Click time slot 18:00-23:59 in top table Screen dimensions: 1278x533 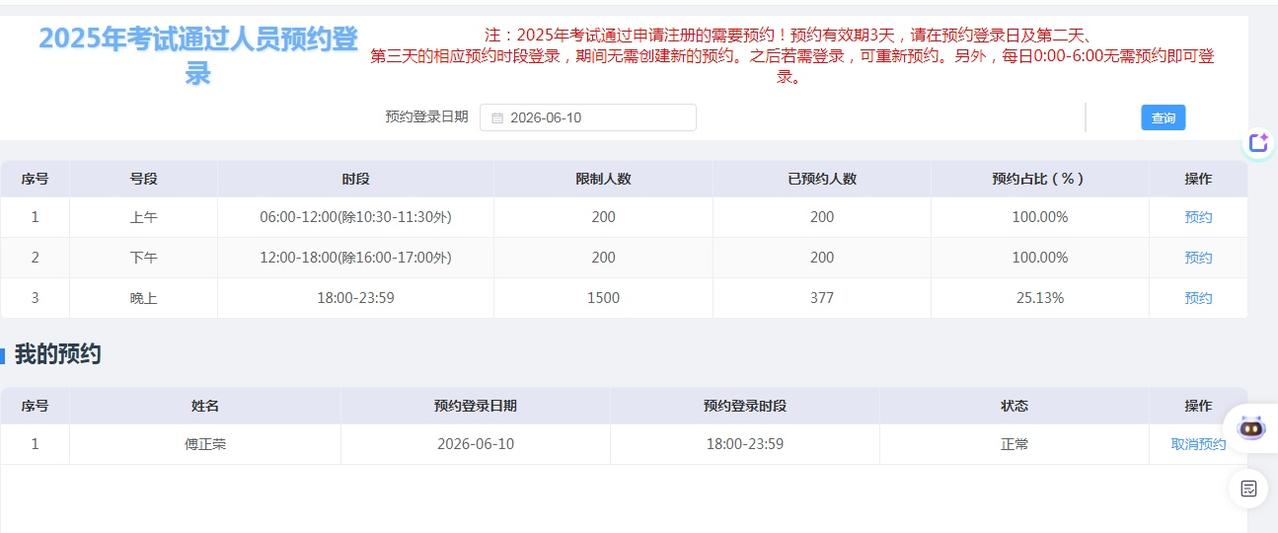click(x=355, y=298)
